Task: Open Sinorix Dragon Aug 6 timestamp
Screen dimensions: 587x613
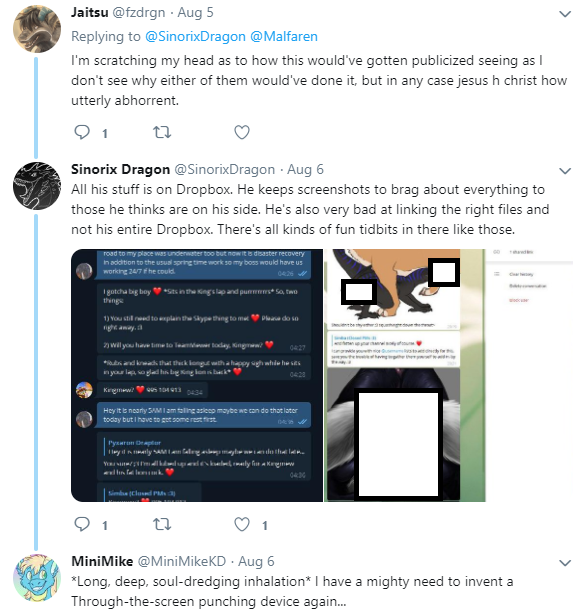Action: [x=305, y=169]
